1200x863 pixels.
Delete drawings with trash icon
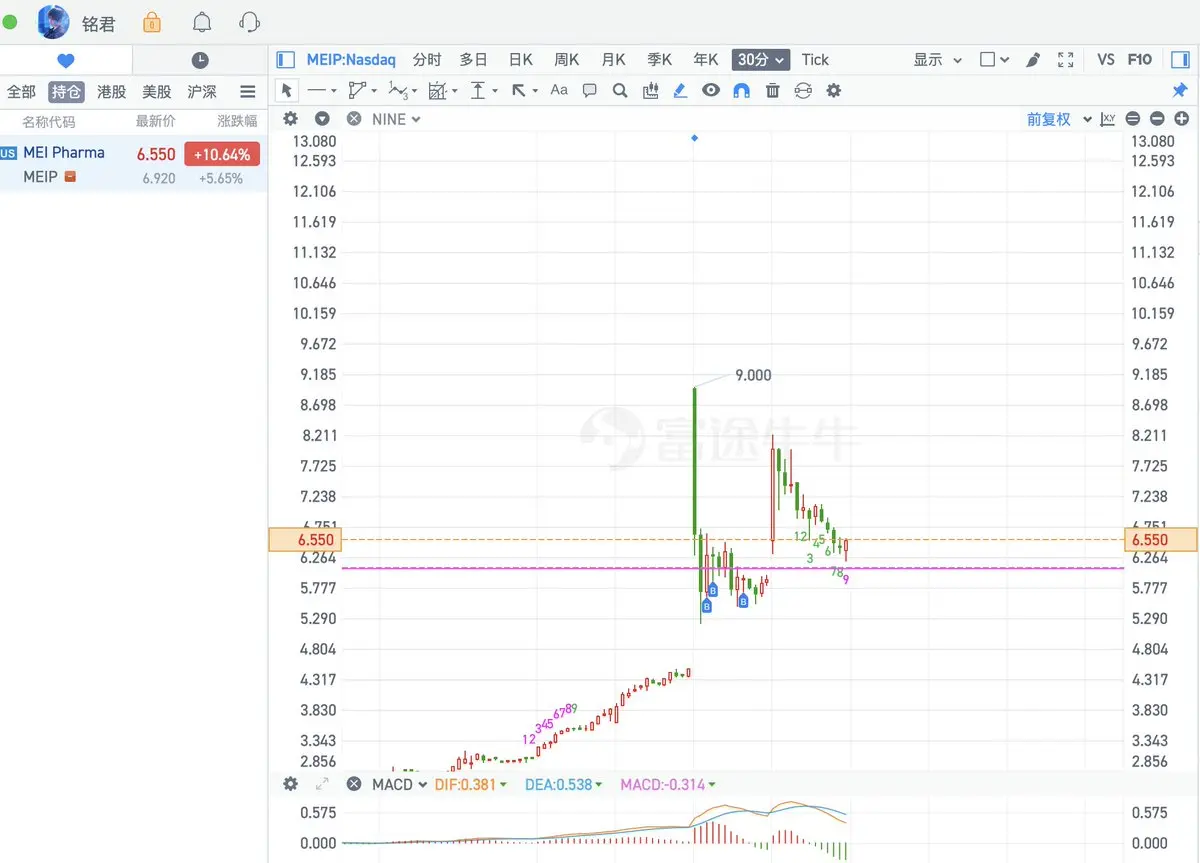coord(772,90)
